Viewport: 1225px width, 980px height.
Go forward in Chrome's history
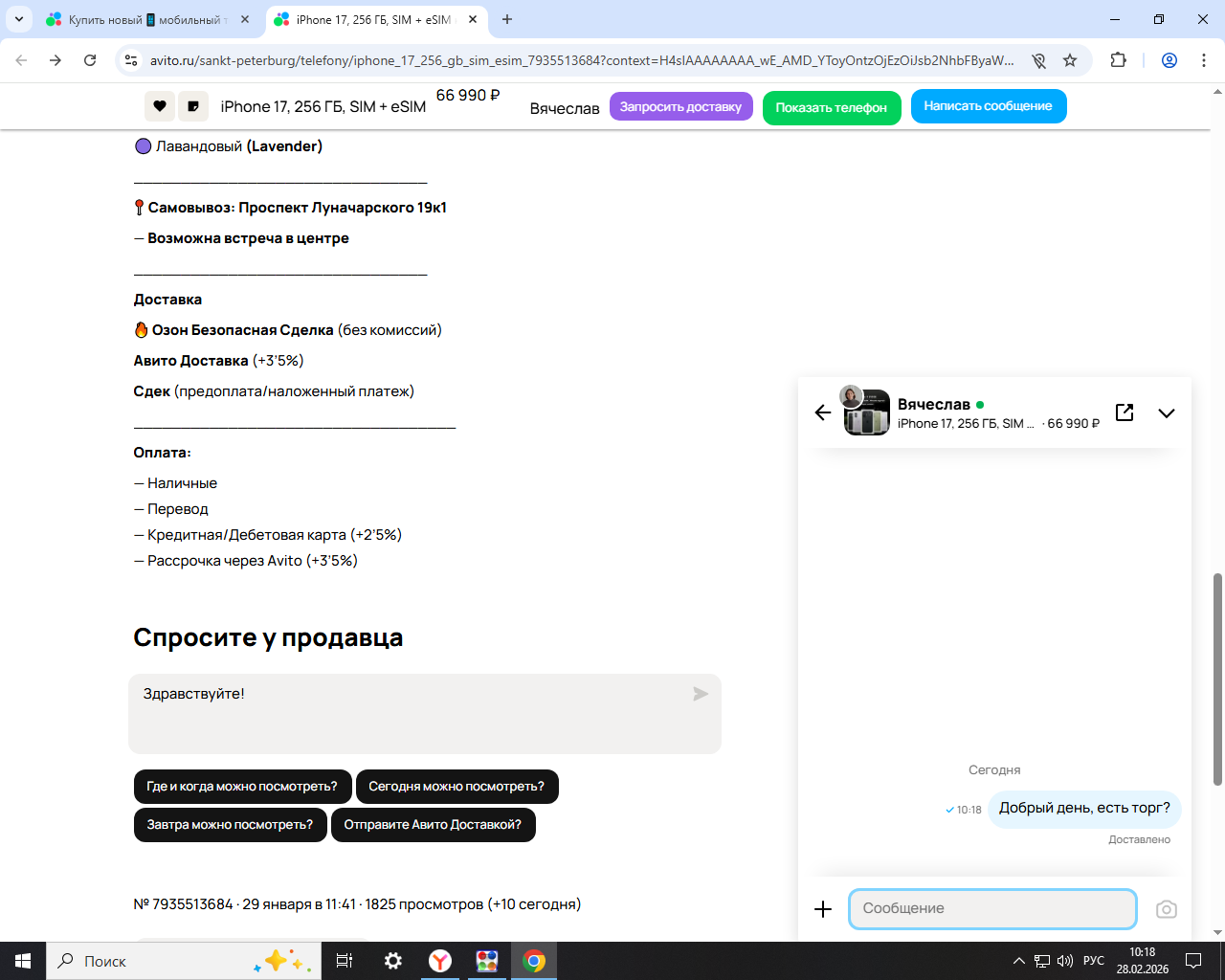tap(56, 60)
